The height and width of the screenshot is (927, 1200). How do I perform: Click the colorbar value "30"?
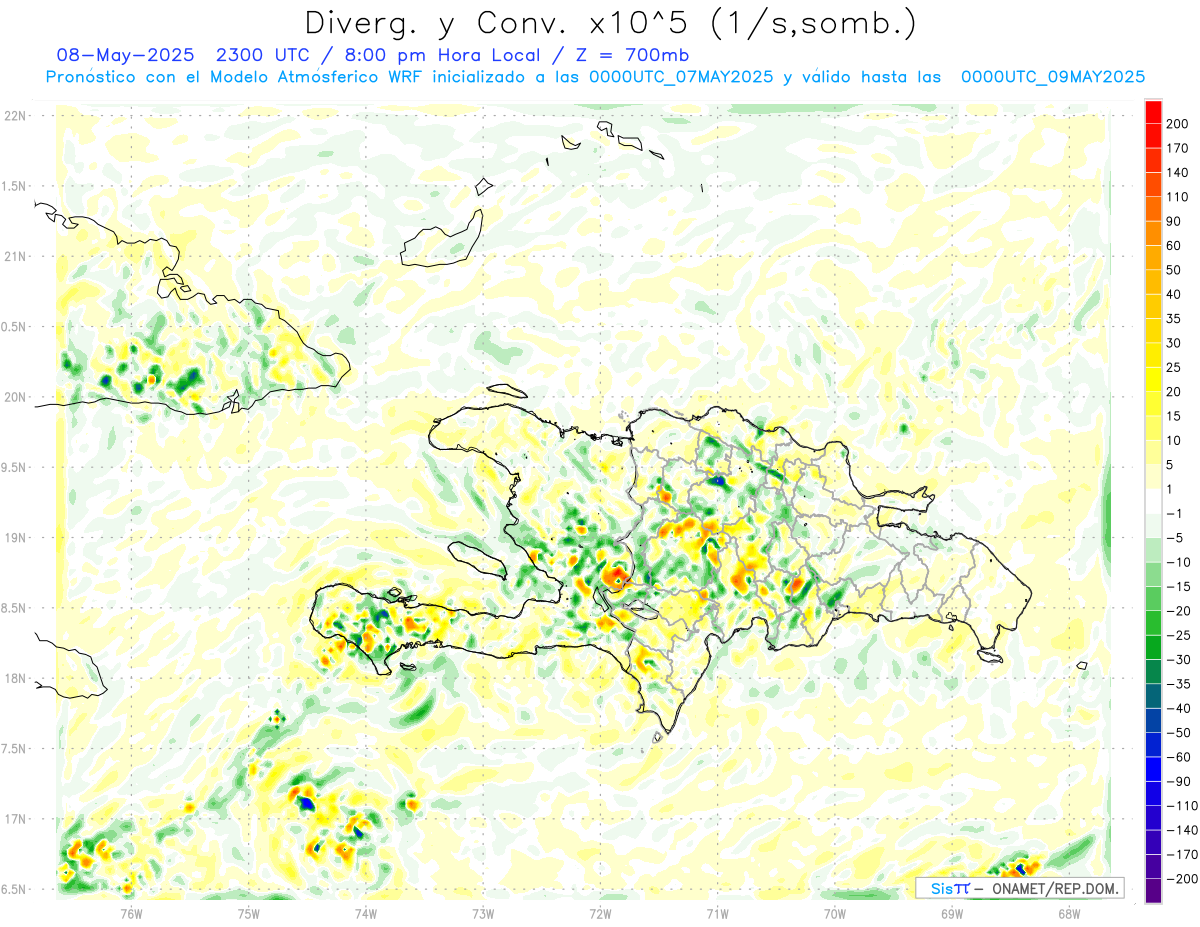[x=1174, y=343]
